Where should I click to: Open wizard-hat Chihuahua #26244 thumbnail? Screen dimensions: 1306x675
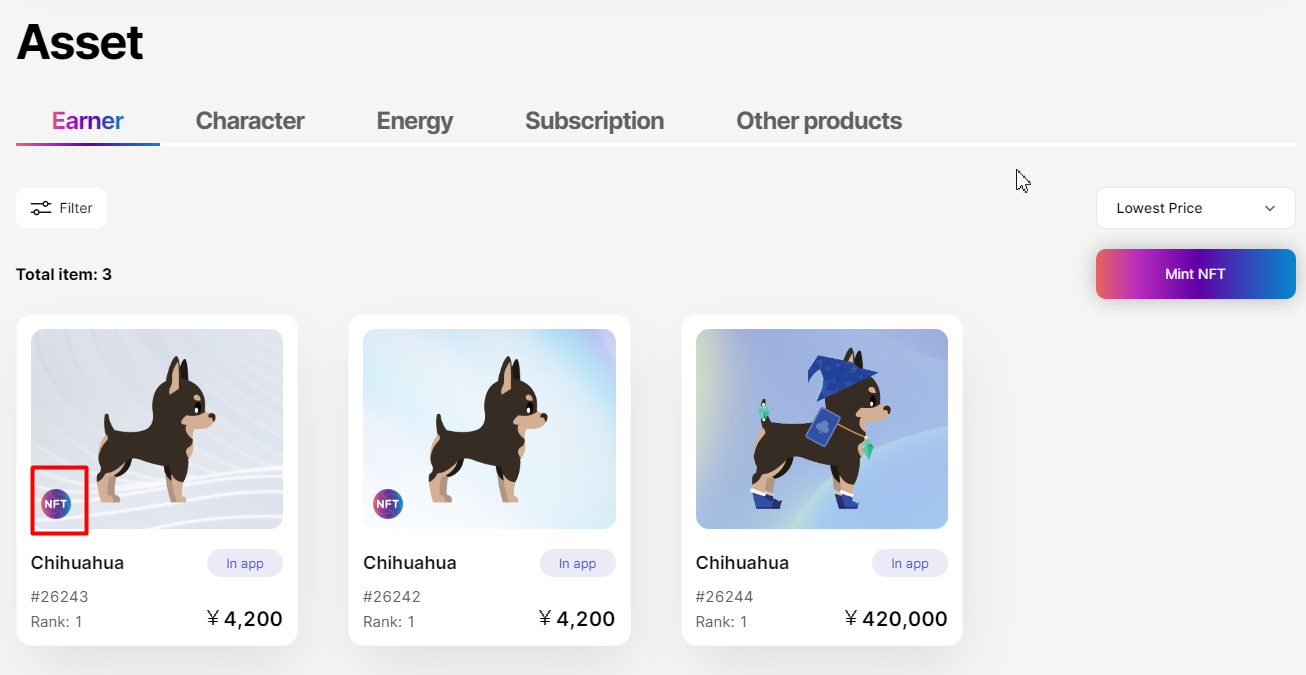821,428
